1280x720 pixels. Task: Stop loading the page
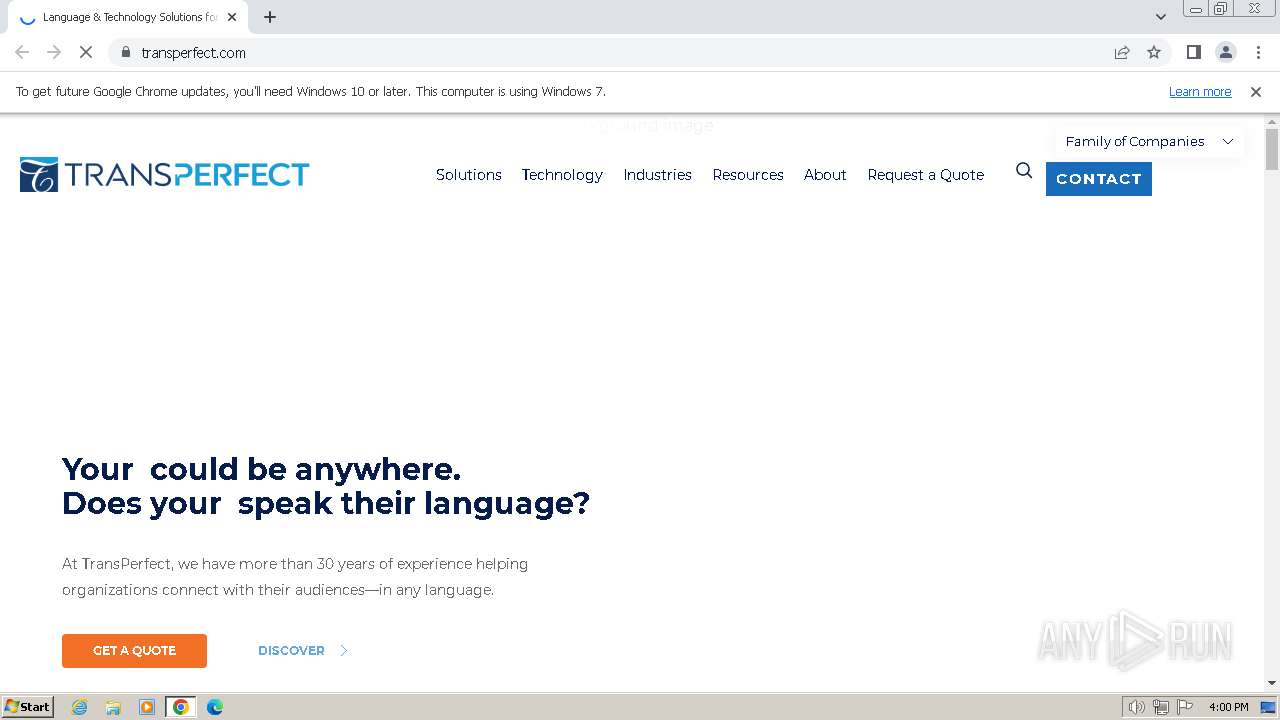pos(86,52)
